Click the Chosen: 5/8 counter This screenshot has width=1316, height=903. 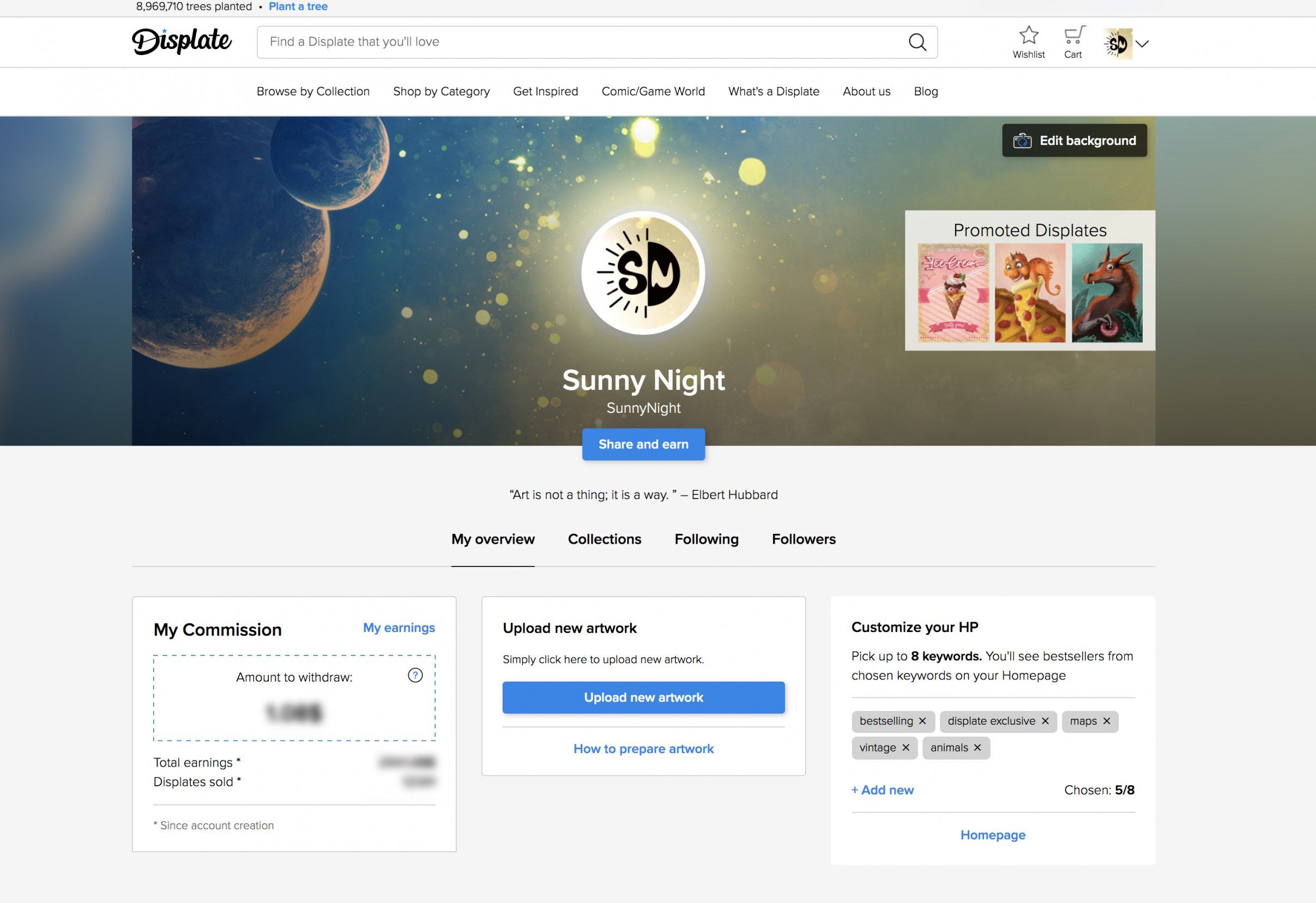[1099, 790]
